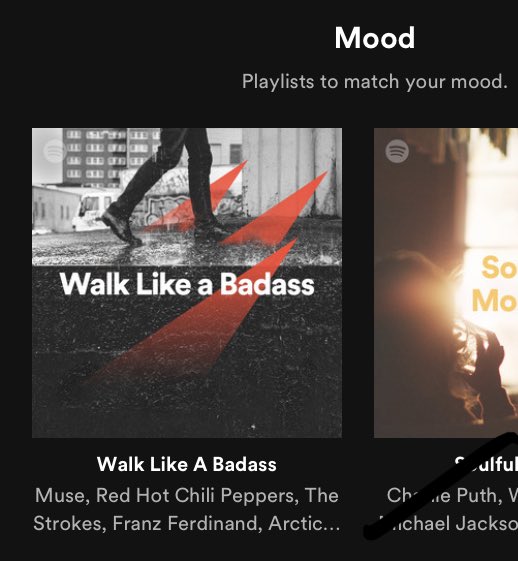
Task: Click white 'Walk Like a Badass' cover text
Action: pyautogui.click(x=187, y=284)
